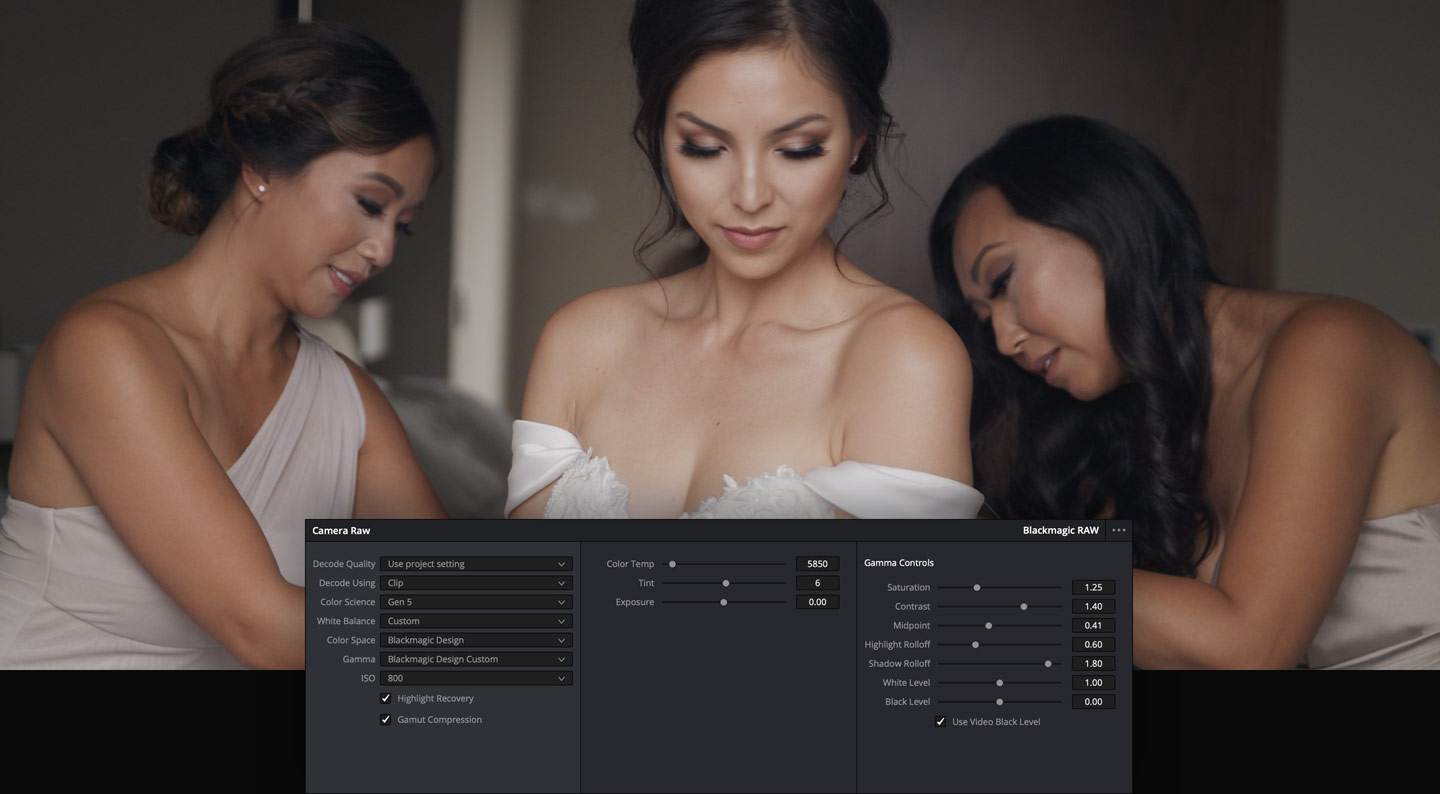Open the Camera Raw options menu

(1118, 530)
